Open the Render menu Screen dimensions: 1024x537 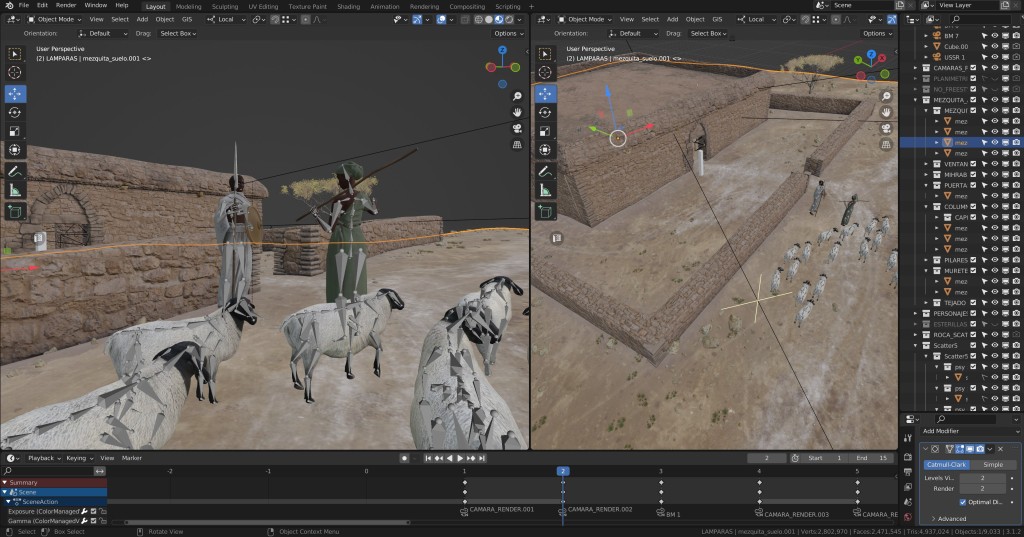tap(66, 6)
